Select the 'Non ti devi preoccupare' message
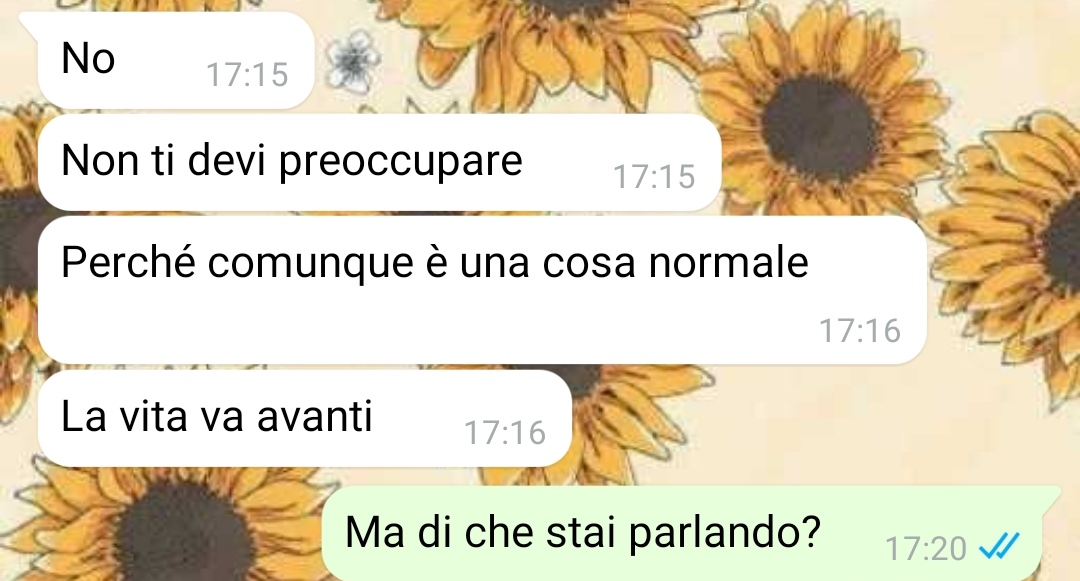This screenshot has height=581, width=1080. 380,162
